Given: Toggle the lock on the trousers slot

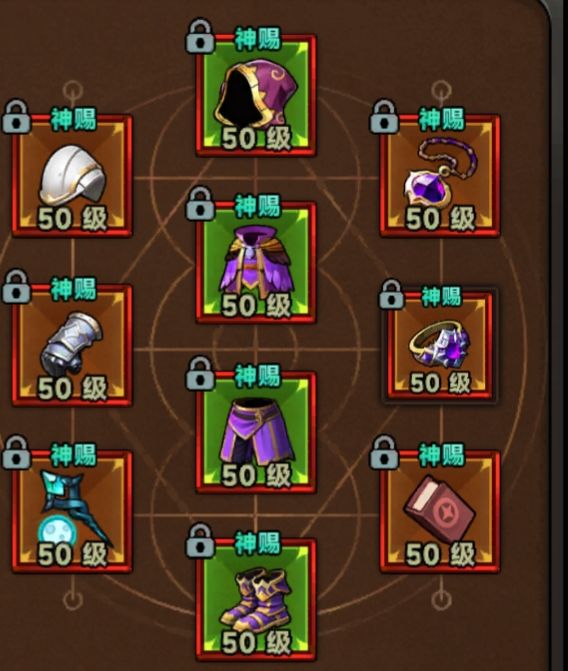Looking at the screenshot, I should tap(199, 374).
